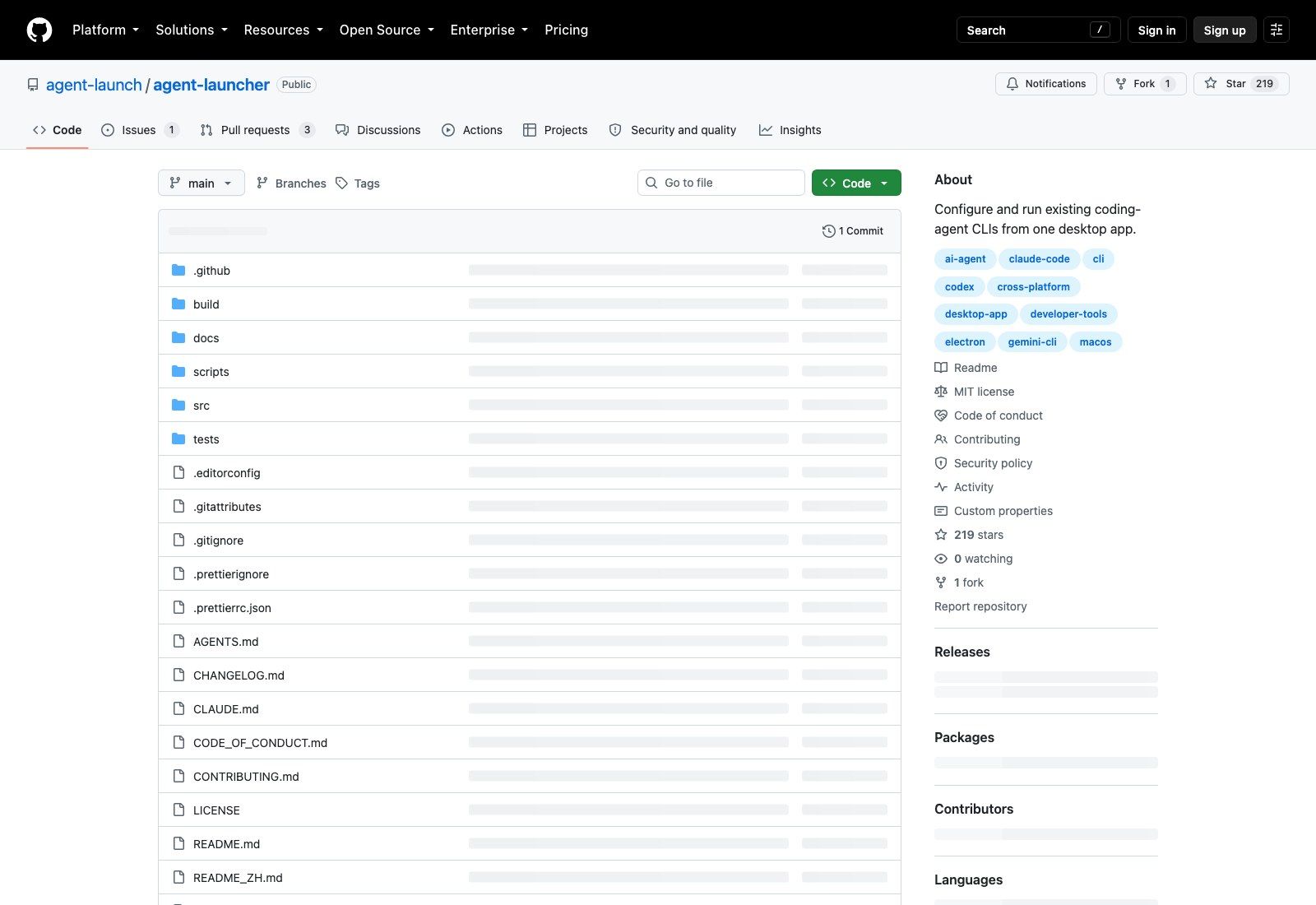Click the repository icon beside agent-launch
This screenshot has height=905, width=1316.
click(33, 85)
